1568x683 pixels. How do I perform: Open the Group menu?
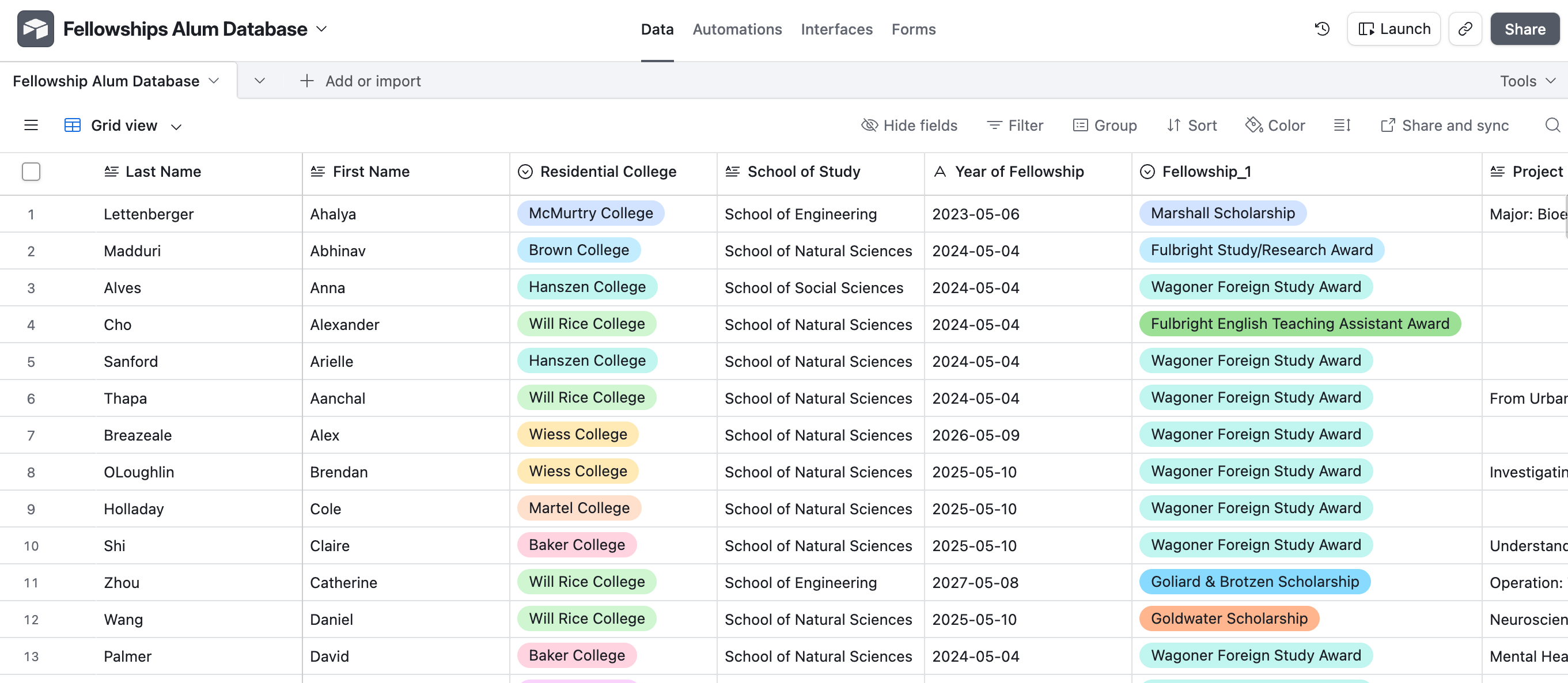click(x=1105, y=125)
